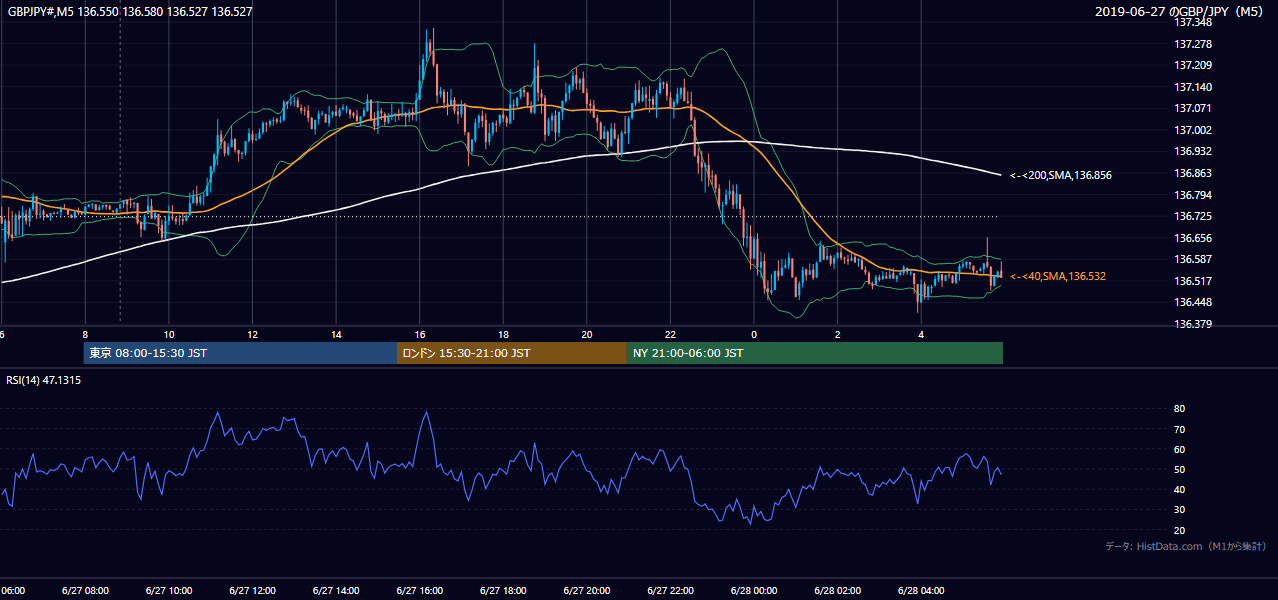Screen dimensions: 1278x600
Task: Click the 137.348 price axis label
Action: click(x=1193, y=22)
